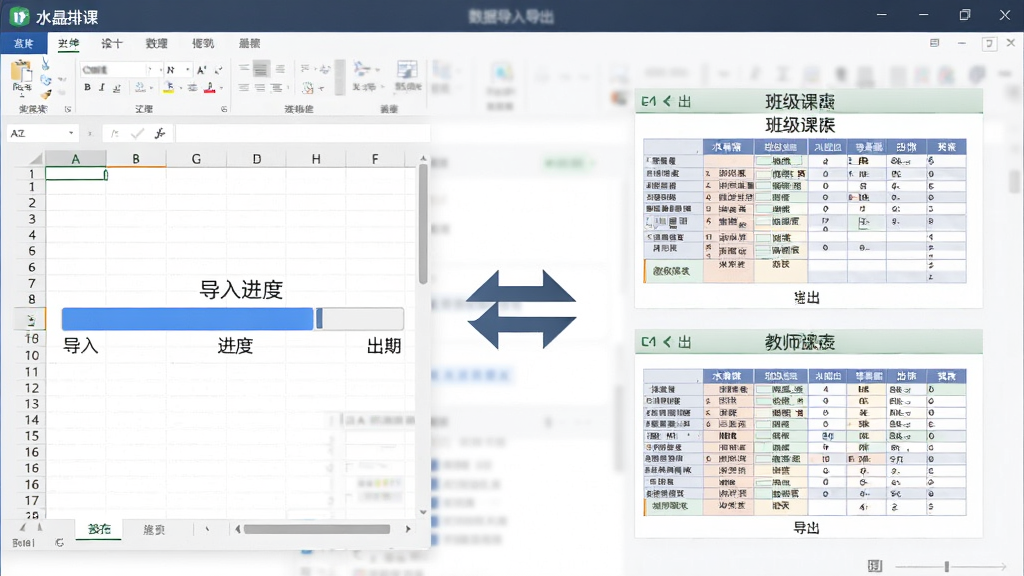The image size is (1024, 576).
Task: Click 导出 under the 班级课表 preview
Action: point(807,298)
